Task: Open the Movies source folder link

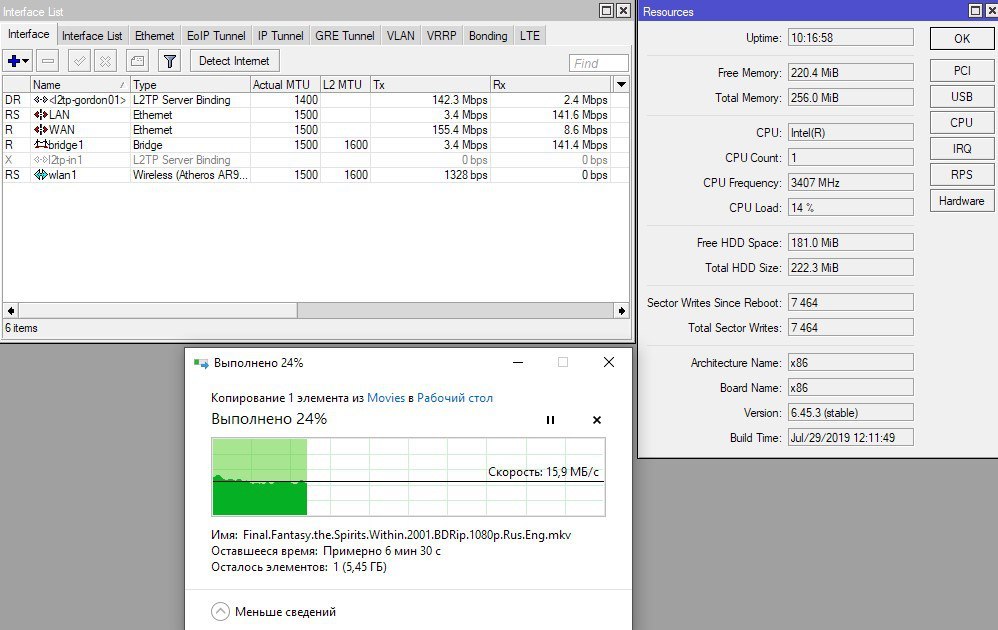Action: [386, 398]
